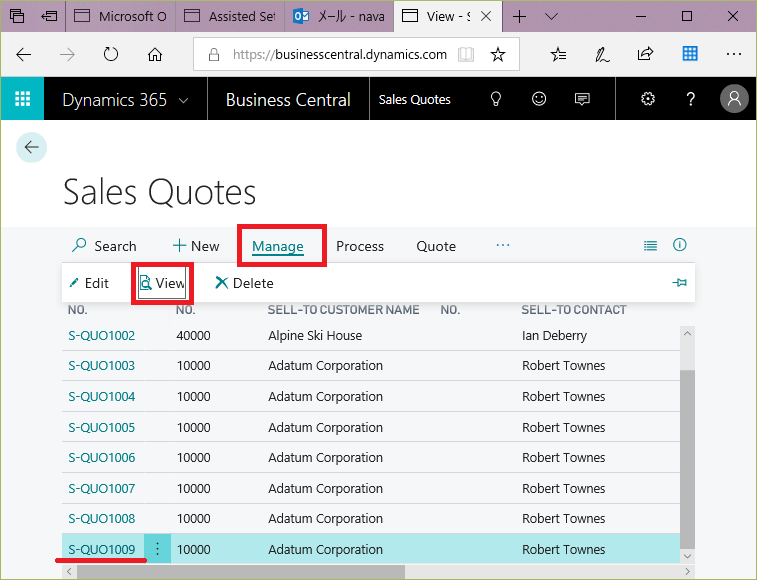
Task: Open the Process menu
Action: click(360, 246)
